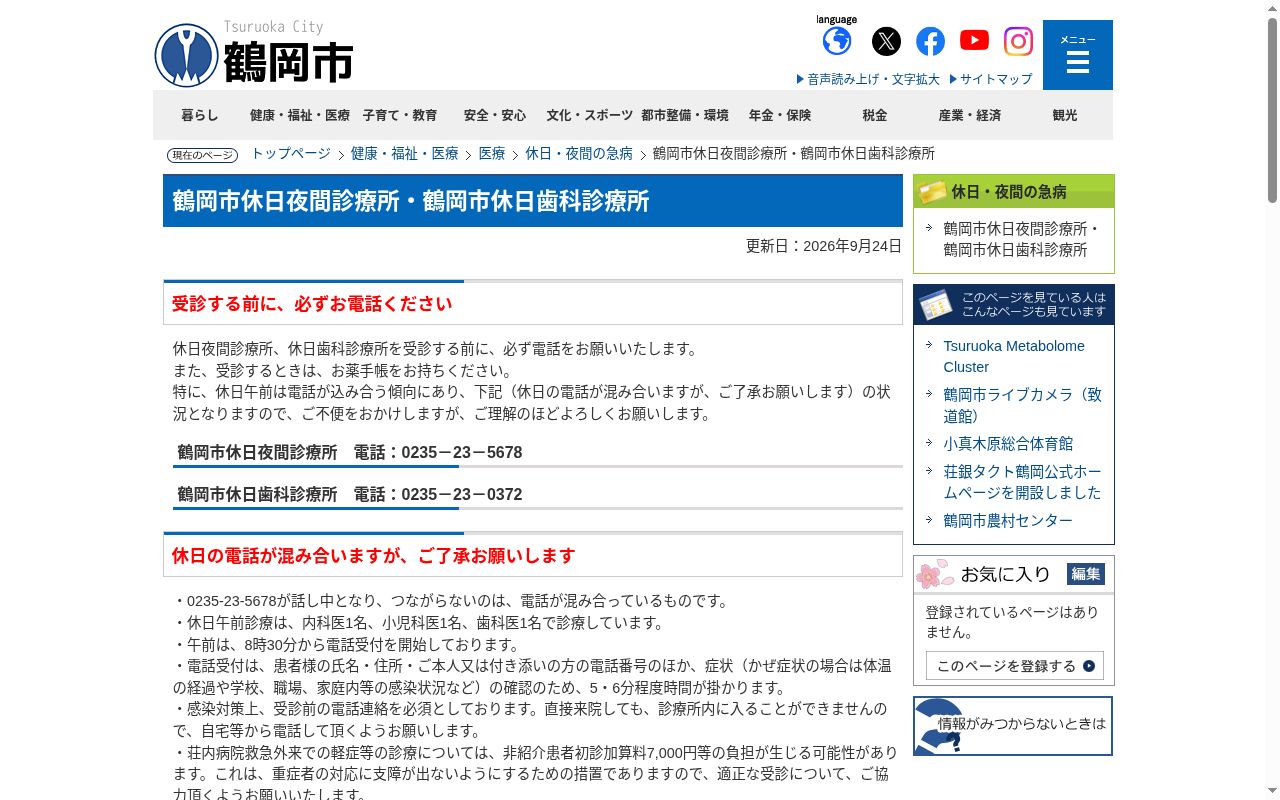Open 鶴岡市ライブカメラ（致道館） link
The height and width of the screenshot is (800, 1280).
tap(1023, 405)
